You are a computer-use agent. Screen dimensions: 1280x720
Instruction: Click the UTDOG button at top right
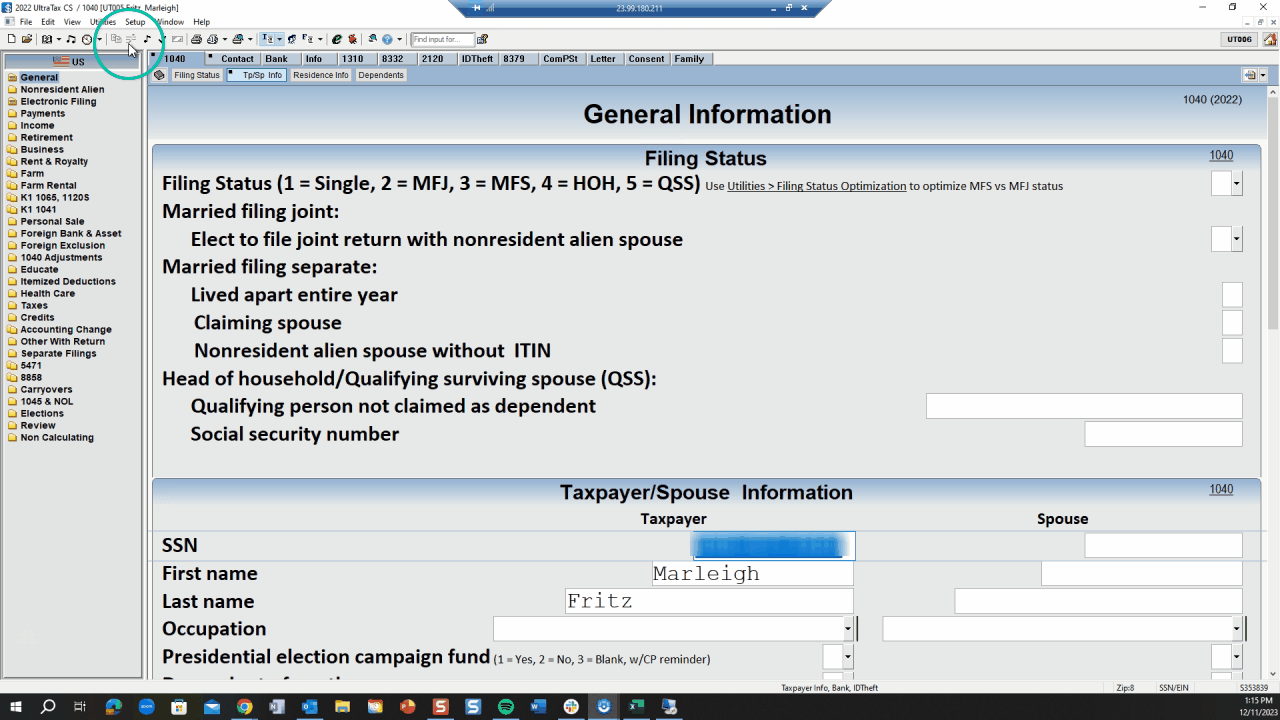[x=1240, y=41]
